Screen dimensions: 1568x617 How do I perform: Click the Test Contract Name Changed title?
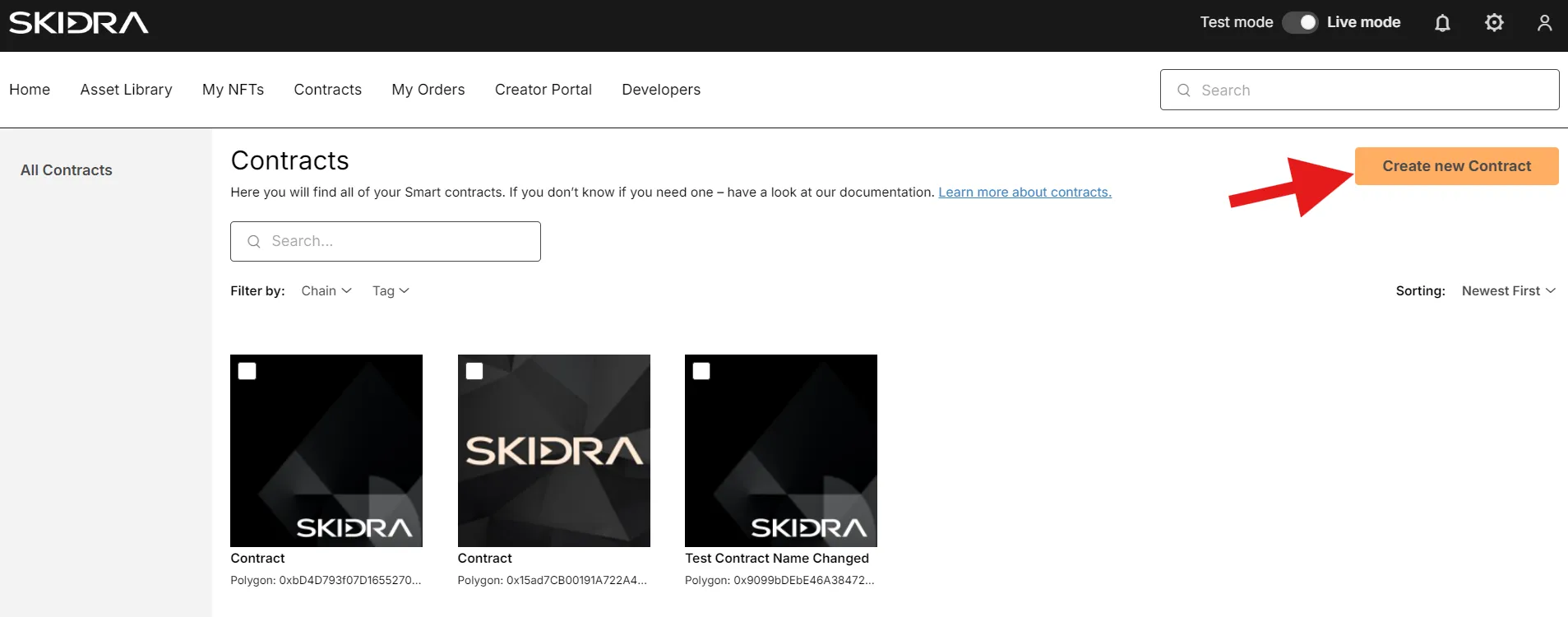[x=777, y=559]
